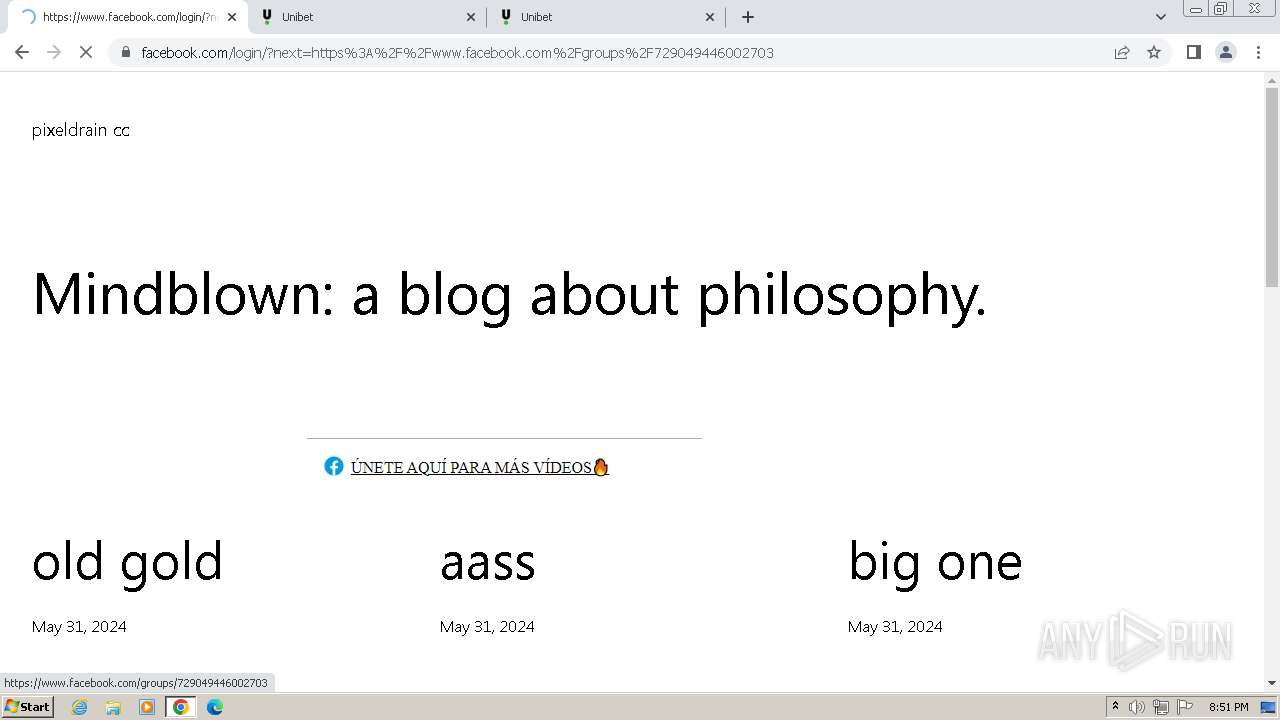The width and height of the screenshot is (1280, 720).
Task: Open the volume control icon
Action: tap(1137, 707)
